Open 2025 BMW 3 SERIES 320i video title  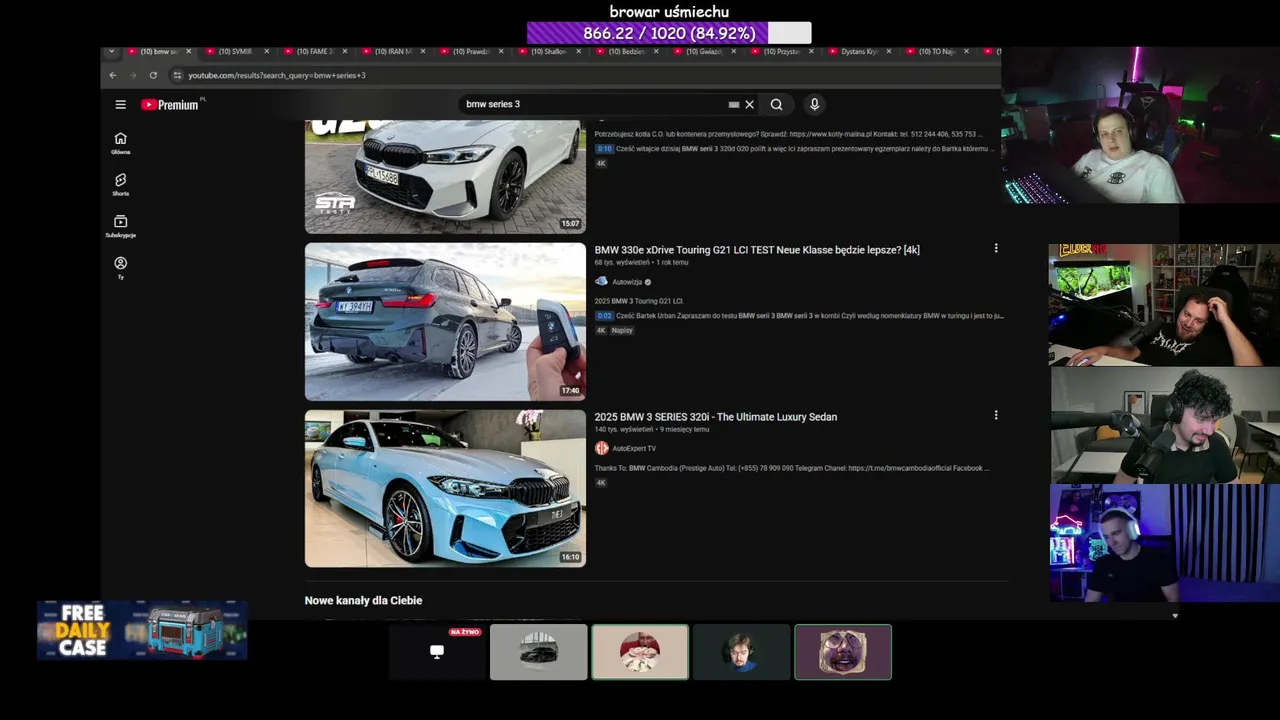coord(716,417)
